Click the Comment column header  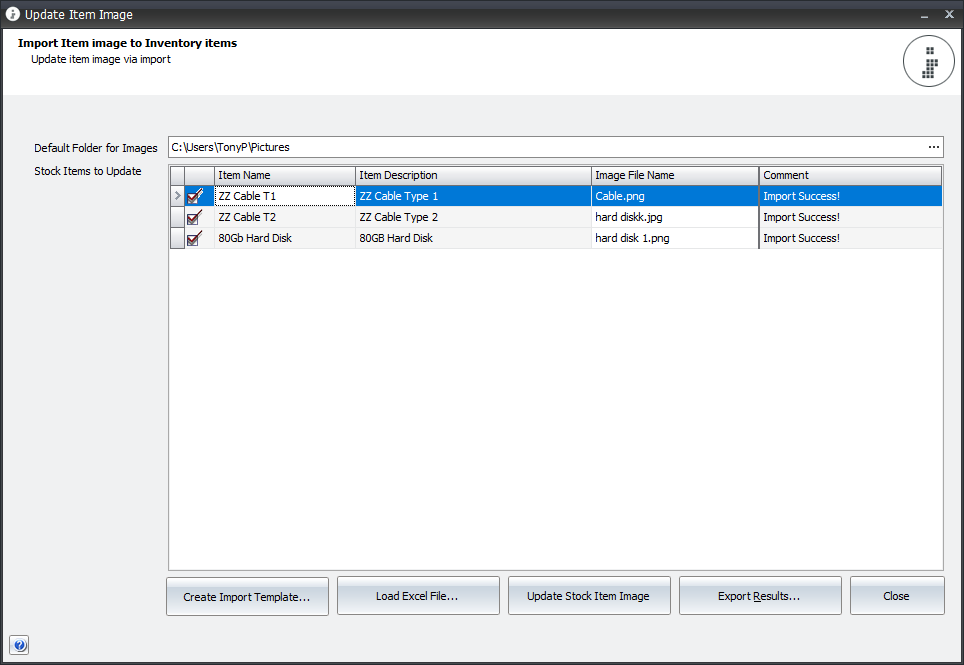click(849, 175)
